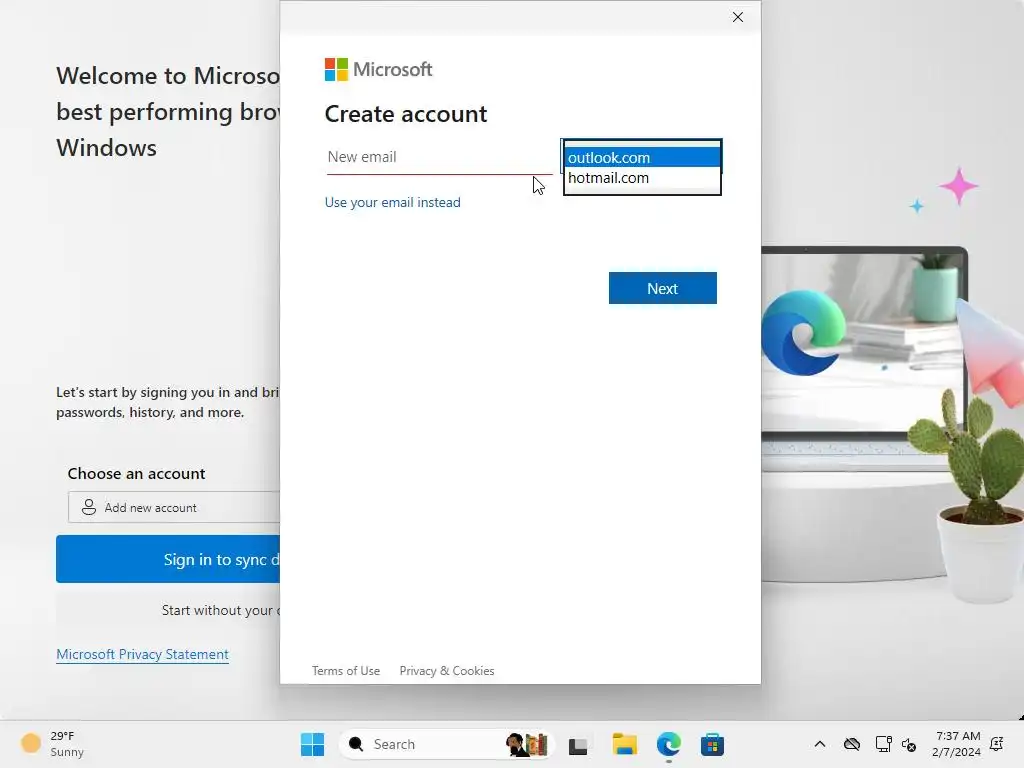Focus the New email input field
The height and width of the screenshot is (768, 1024).
(x=440, y=157)
